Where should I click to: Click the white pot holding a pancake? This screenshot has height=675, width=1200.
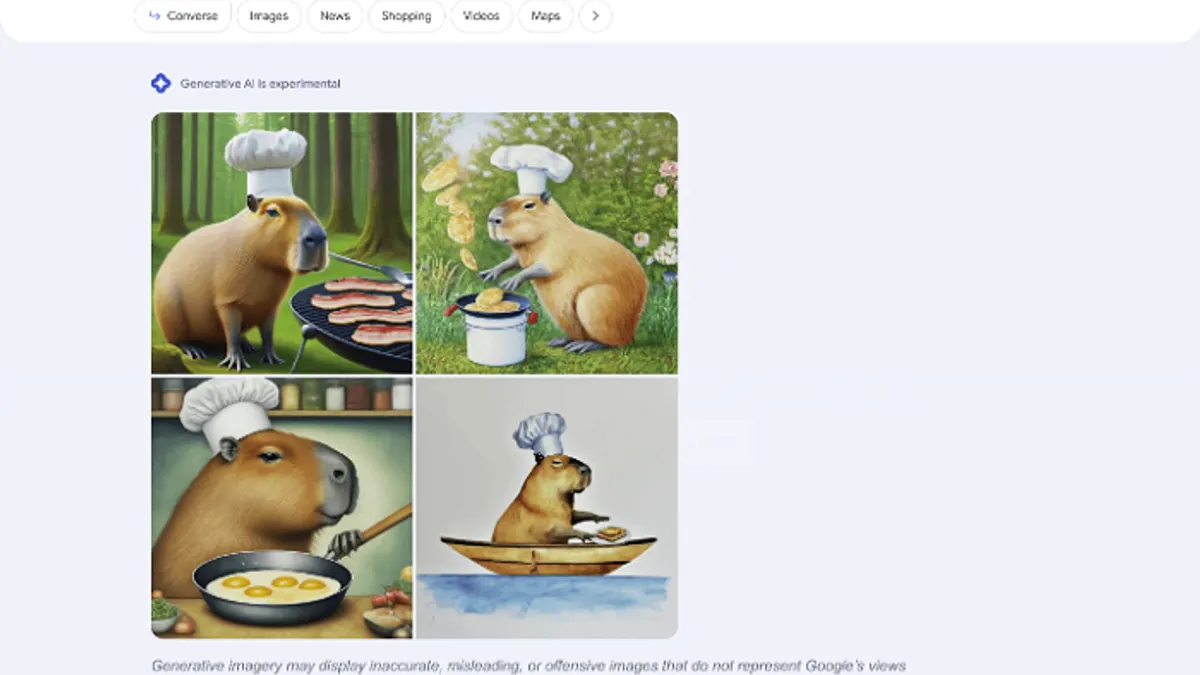pos(495,328)
